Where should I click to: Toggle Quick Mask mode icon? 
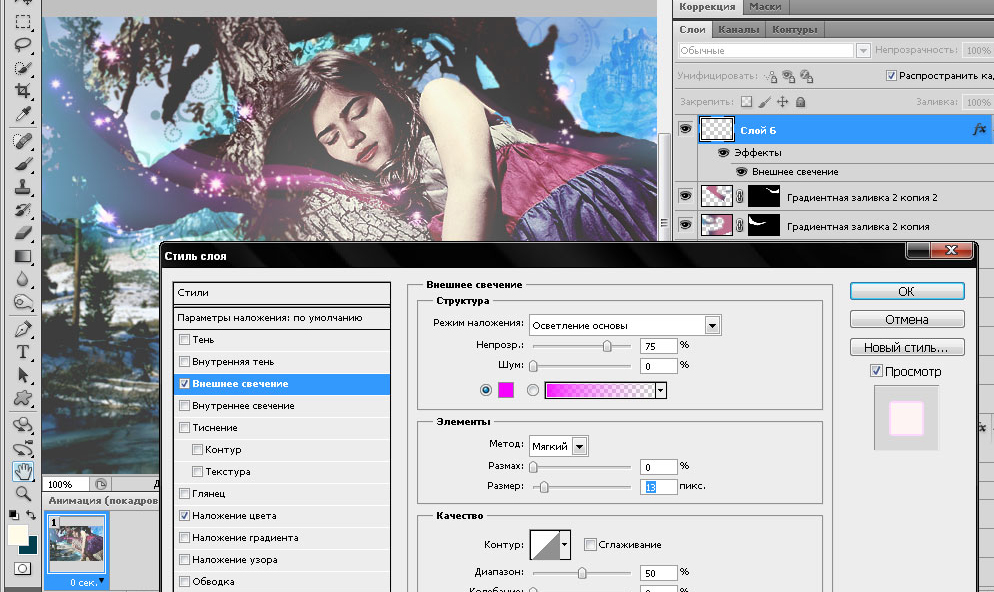22,569
